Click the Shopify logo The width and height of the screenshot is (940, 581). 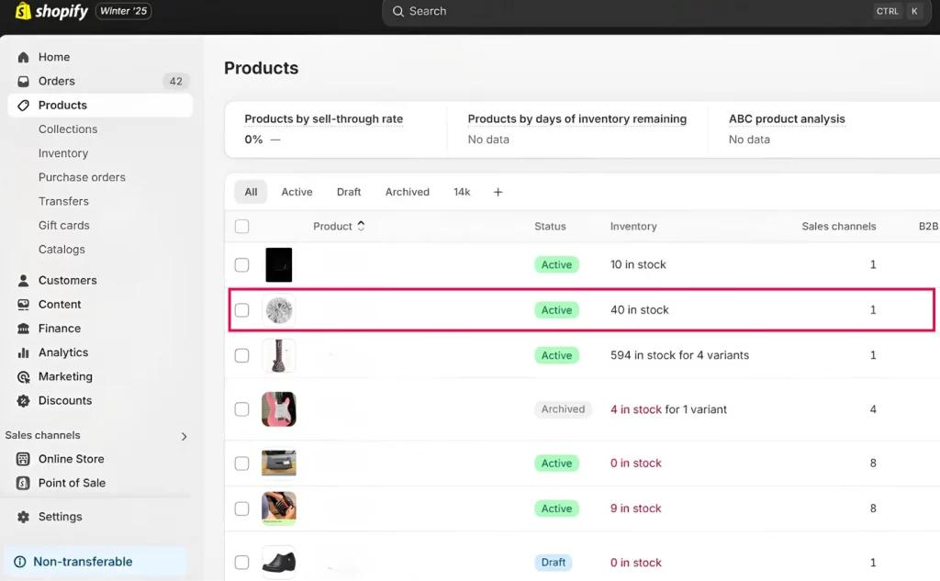pyautogui.click(x=51, y=11)
